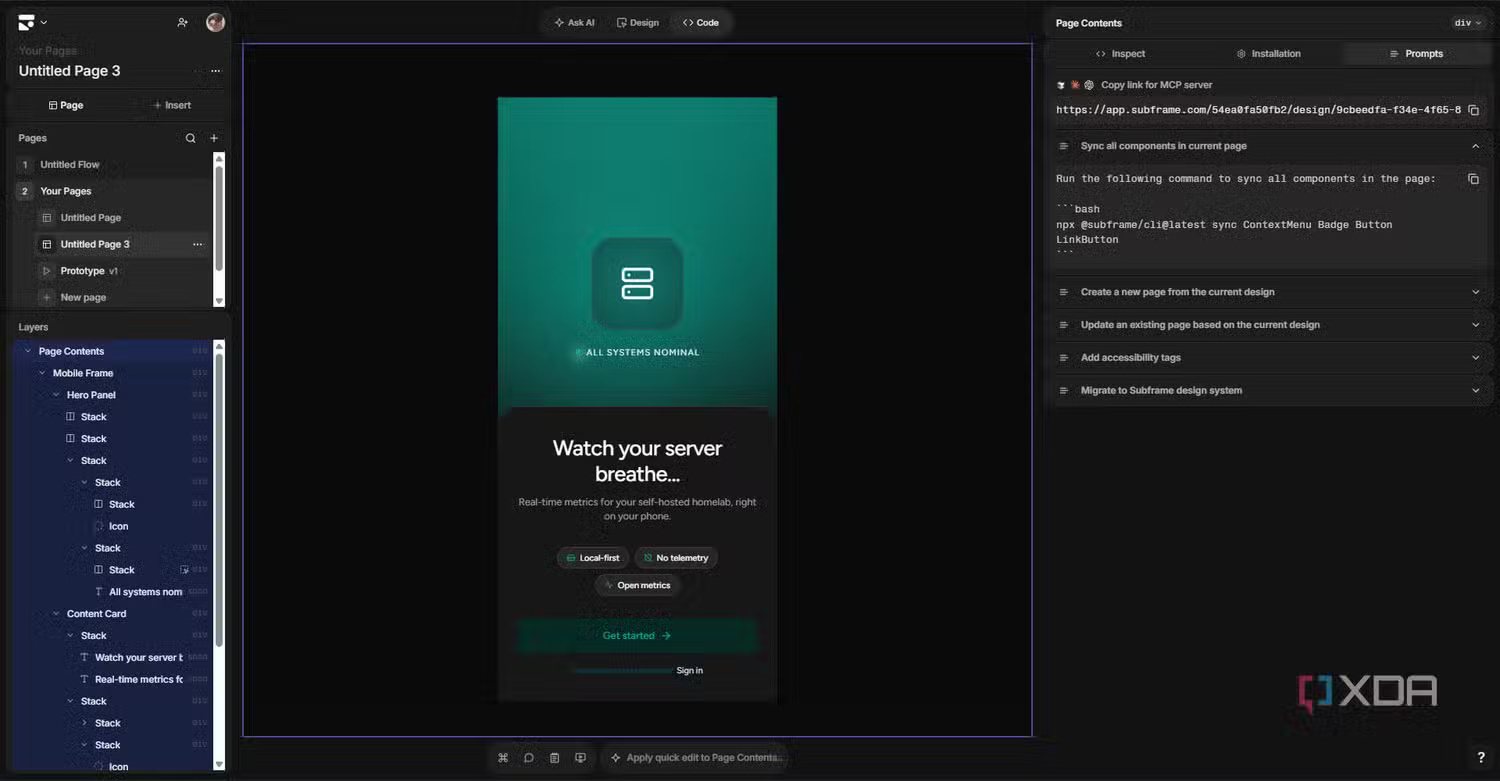Image resolution: width=1500 pixels, height=781 pixels.
Task: Open options for Untitled Page 3 list row
Action: tap(197, 244)
